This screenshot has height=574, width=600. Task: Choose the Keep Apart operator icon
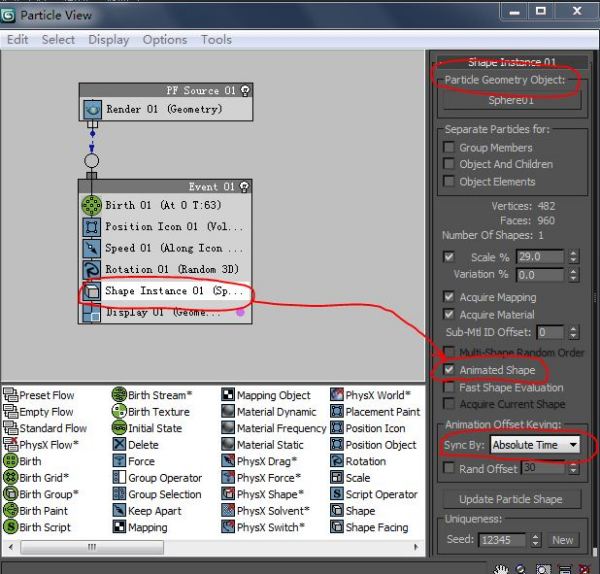119,510
